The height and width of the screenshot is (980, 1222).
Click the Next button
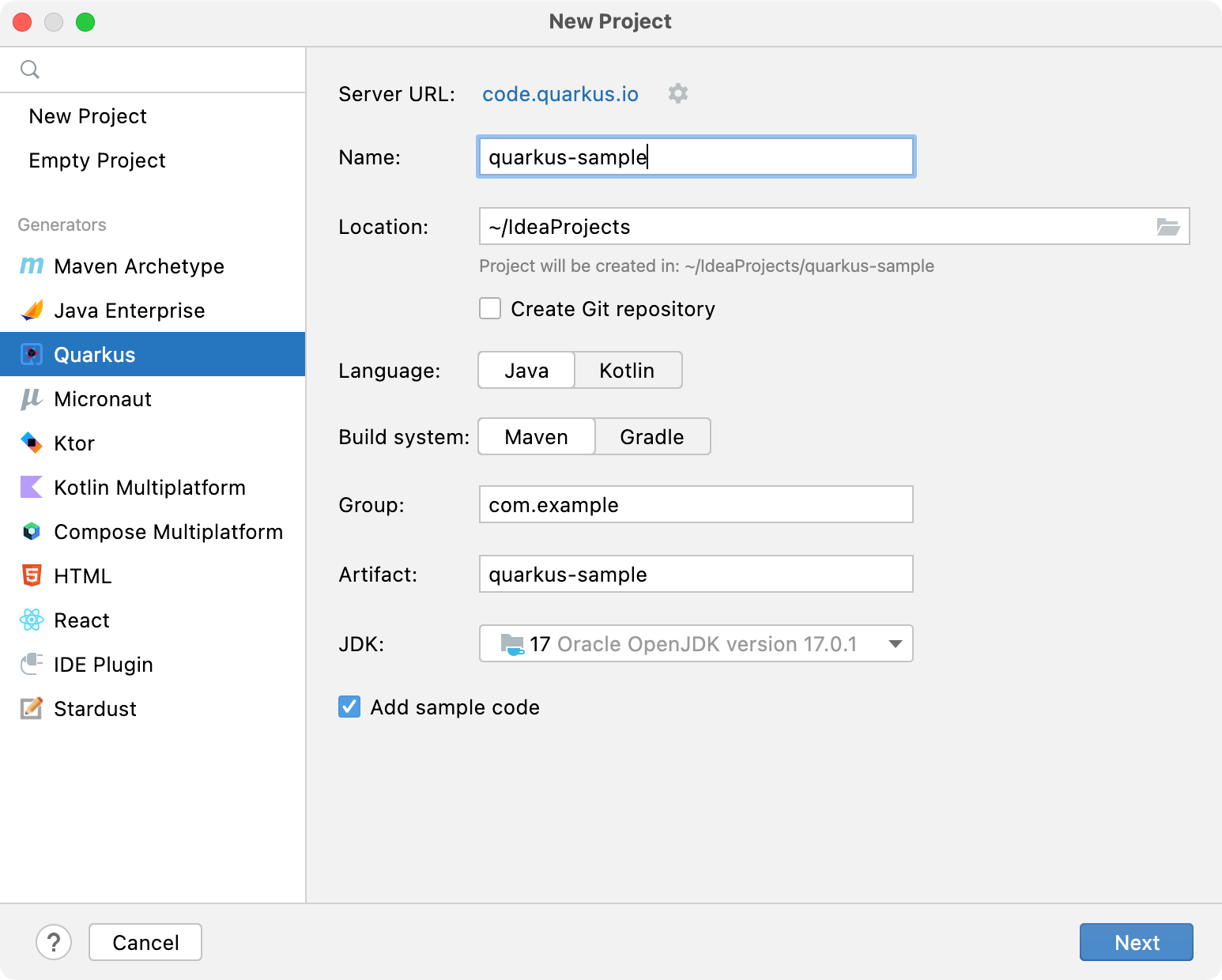pos(1137,942)
